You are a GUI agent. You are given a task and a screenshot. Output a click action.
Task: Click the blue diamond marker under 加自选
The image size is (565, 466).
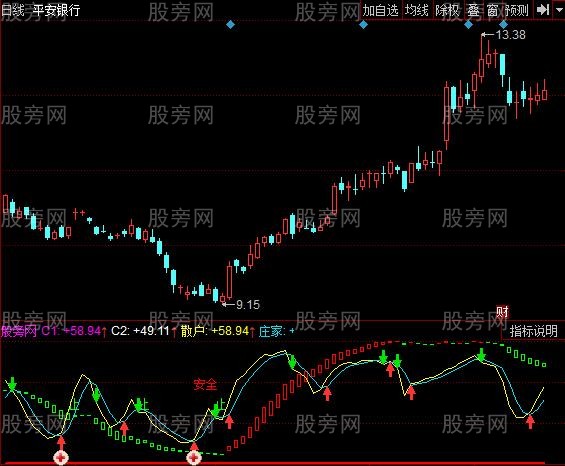363,25
